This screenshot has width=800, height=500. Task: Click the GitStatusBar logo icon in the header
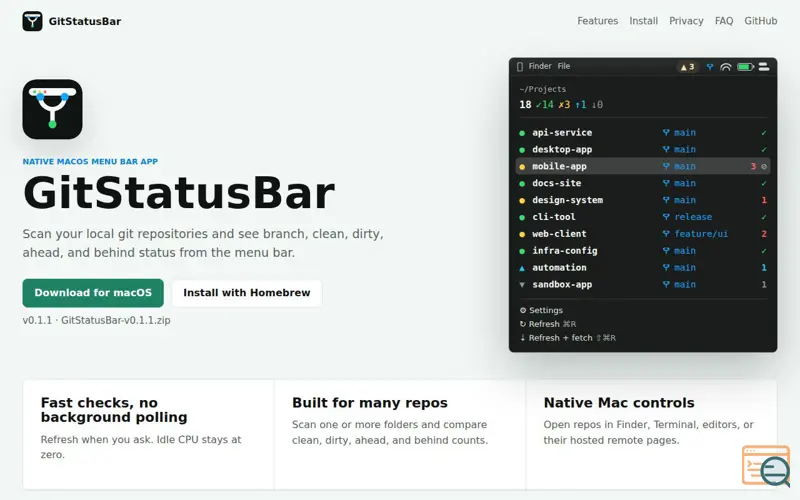point(32,21)
